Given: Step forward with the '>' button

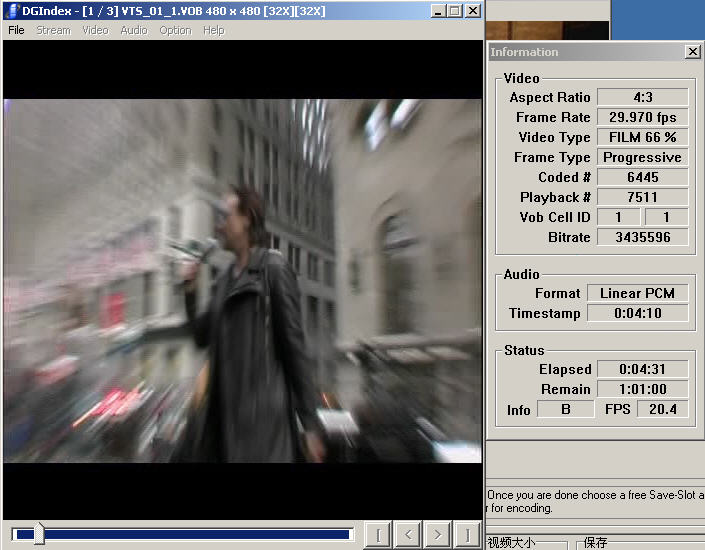Looking at the screenshot, I should tap(437, 534).
